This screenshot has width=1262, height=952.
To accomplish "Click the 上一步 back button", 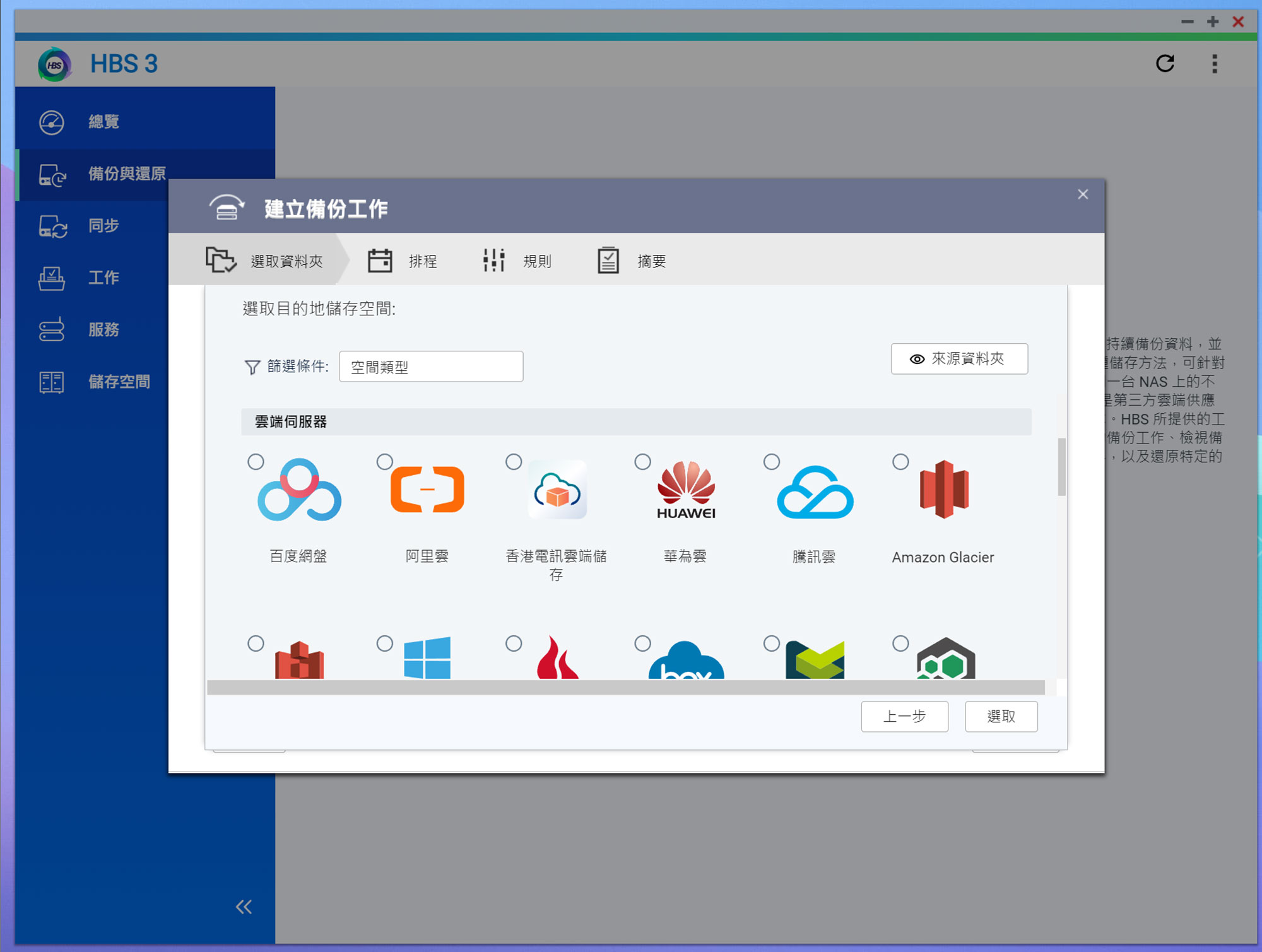I will 904,717.
